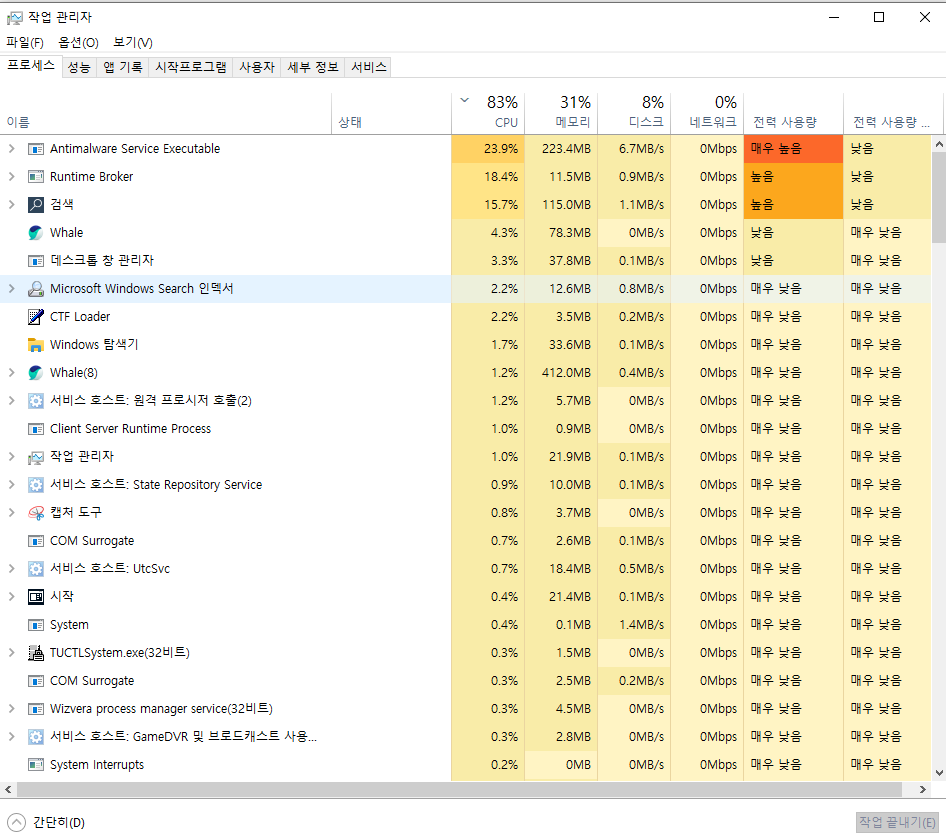Click the 데스크톱 창 관리자 icon
Screen dimensions: 946x840
(36, 261)
